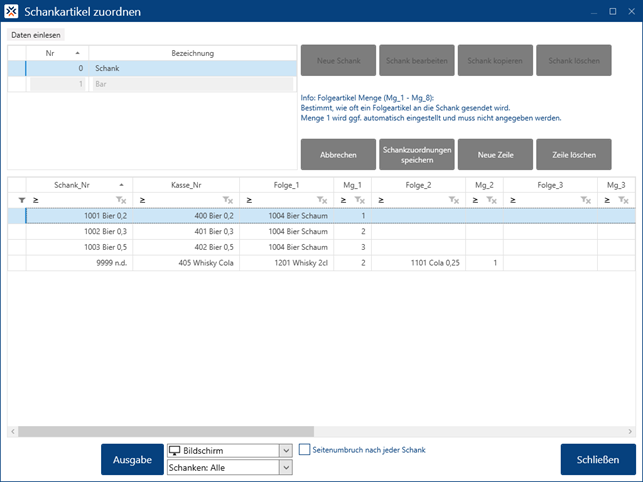643x482 pixels.
Task: Click the Ausgabe button
Action: (131, 460)
